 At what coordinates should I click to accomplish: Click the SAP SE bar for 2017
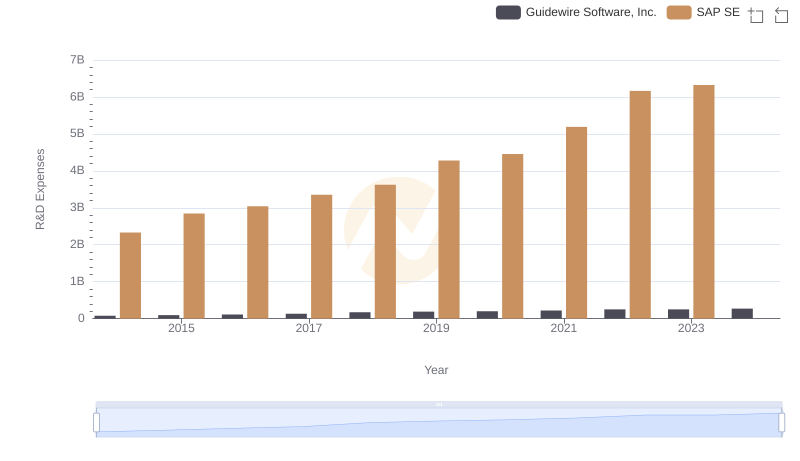click(x=321, y=257)
